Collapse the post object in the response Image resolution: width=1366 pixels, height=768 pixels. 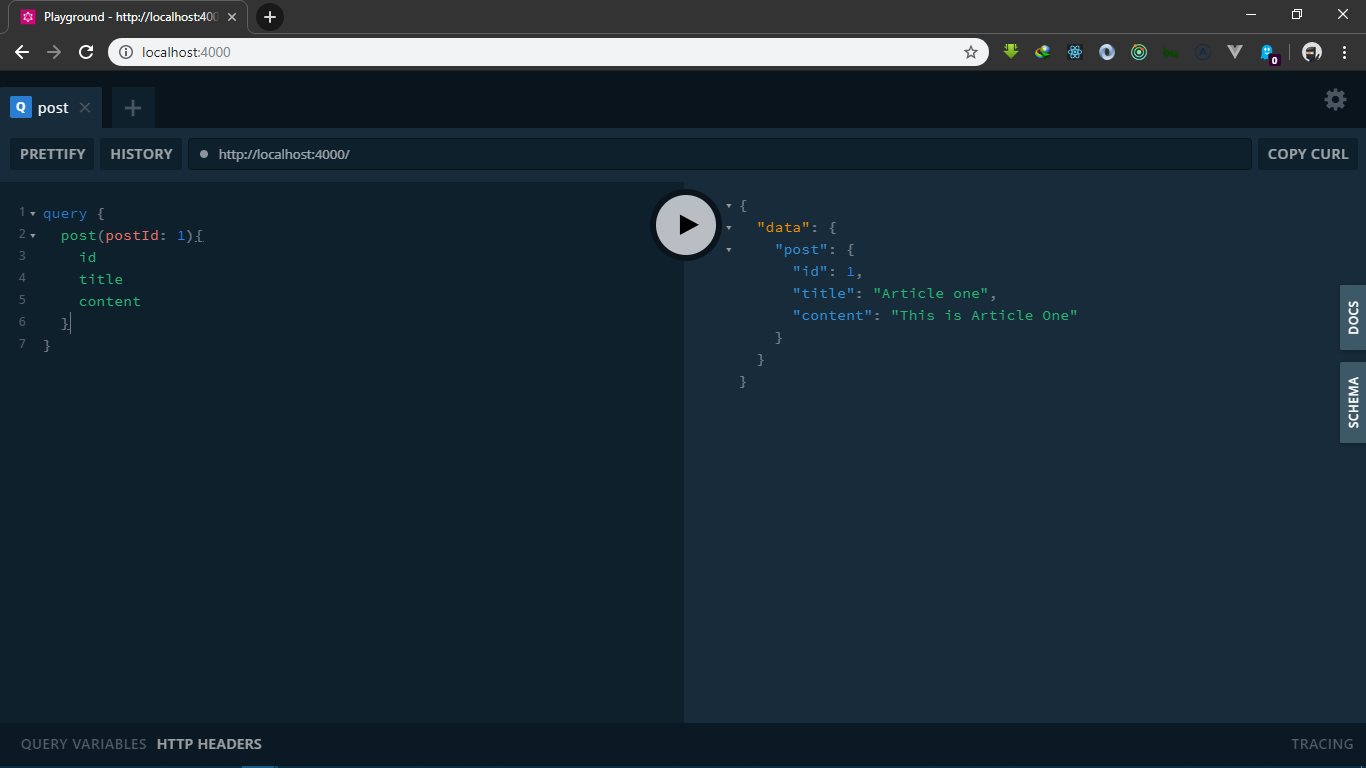click(x=729, y=249)
